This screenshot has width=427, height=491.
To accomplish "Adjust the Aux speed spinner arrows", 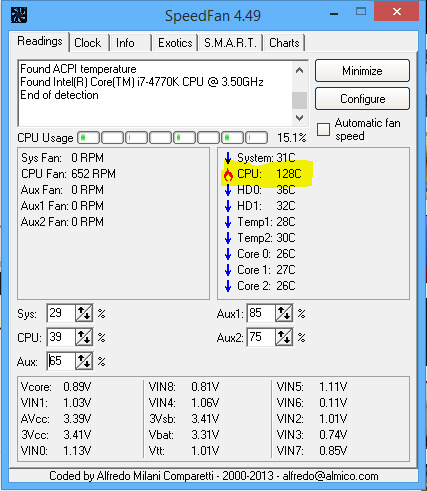I will (x=84, y=361).
